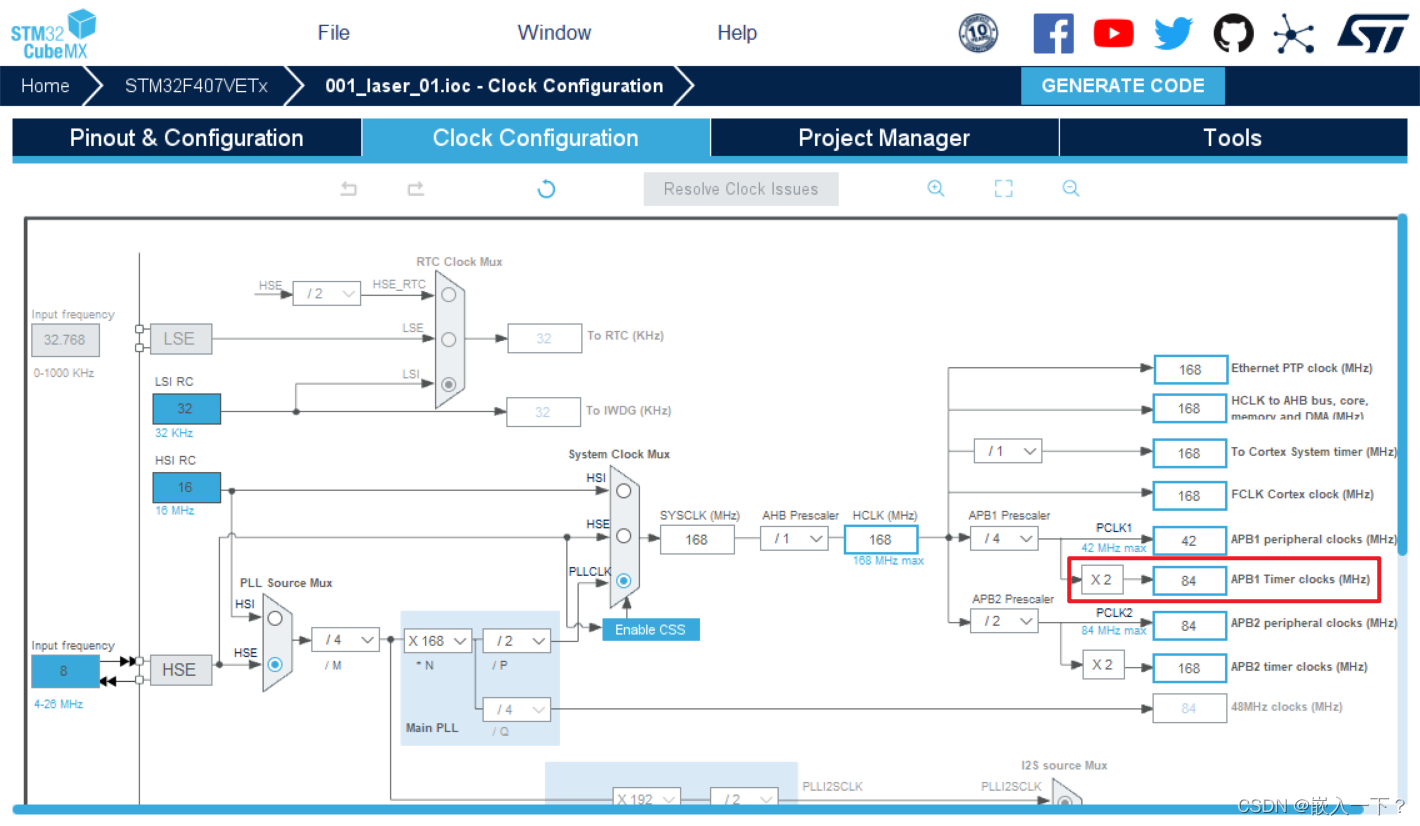The height and width of the screenshot is (826, 1420).
Task: Select HSI in PLL Source Mux
Action: point(275,618)
